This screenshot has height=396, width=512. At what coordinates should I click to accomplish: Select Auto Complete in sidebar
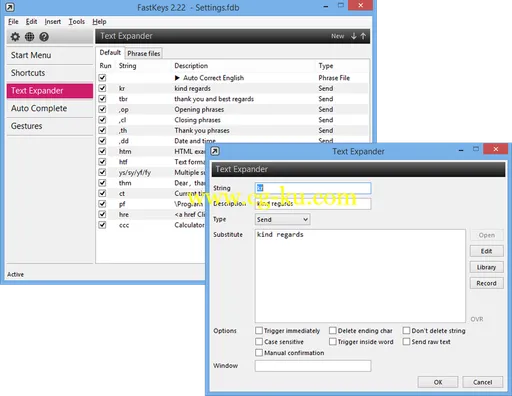point(50,108)
